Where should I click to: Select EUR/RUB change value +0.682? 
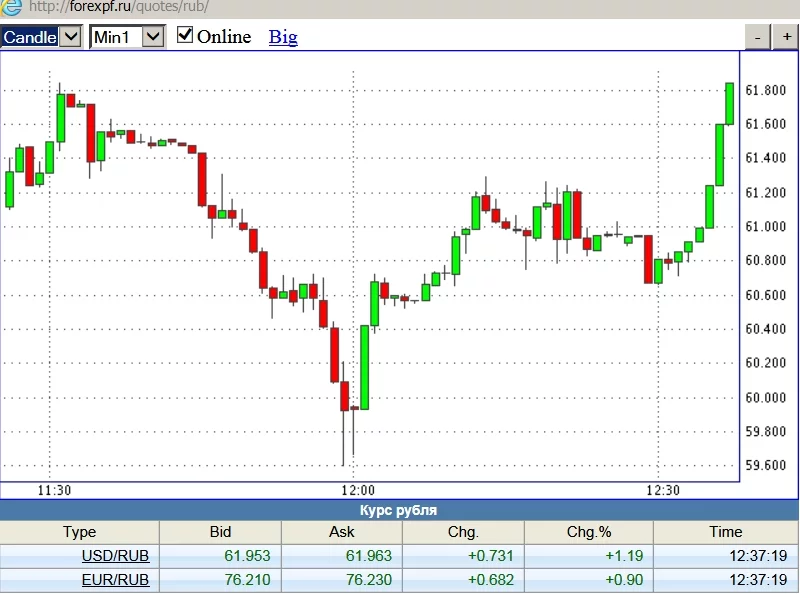pyautogui.click(x=490, y=580)
